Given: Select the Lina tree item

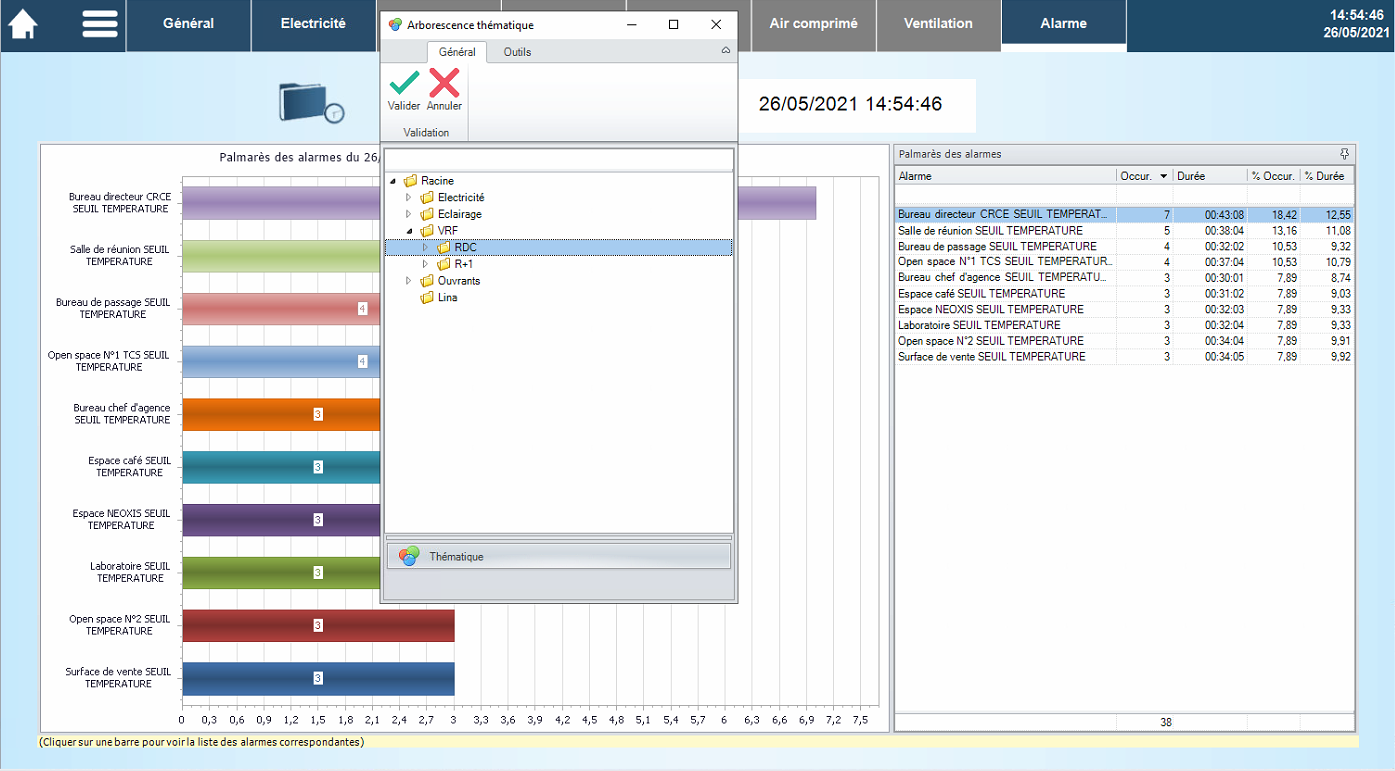Looking at the screenshot, I should pos(447,298).
